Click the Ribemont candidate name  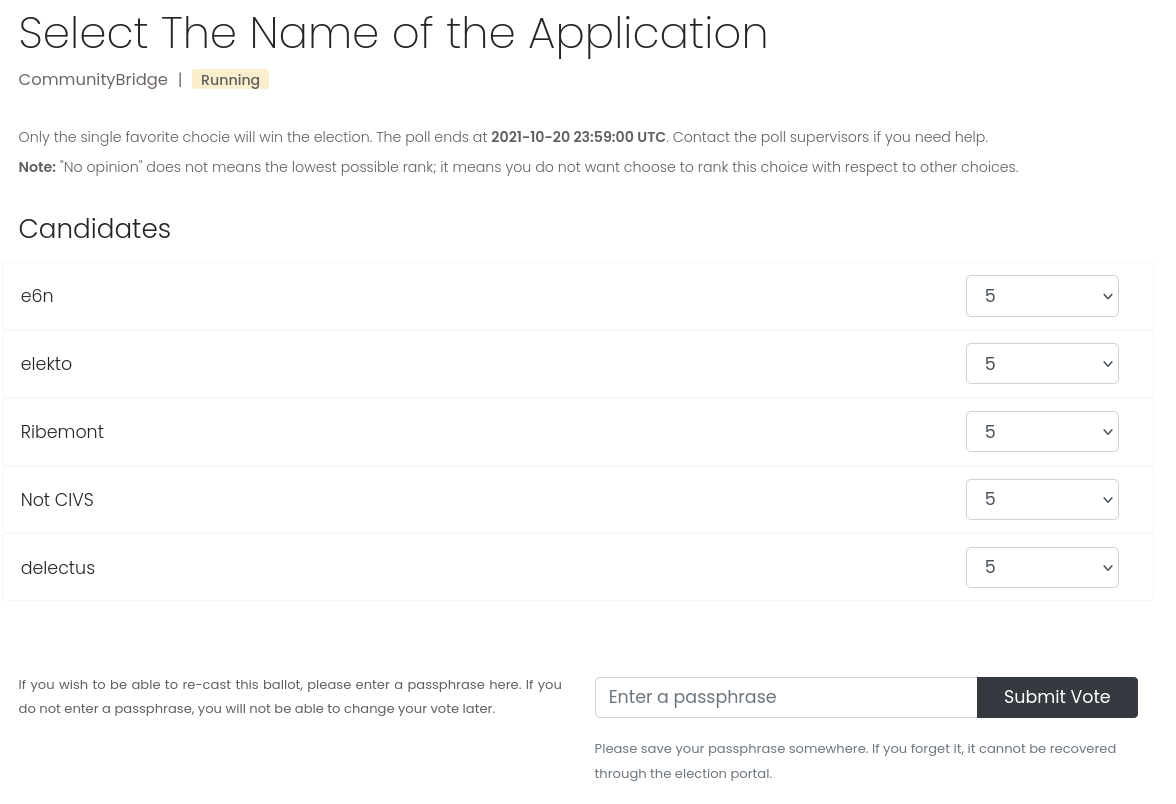[62, 432]
